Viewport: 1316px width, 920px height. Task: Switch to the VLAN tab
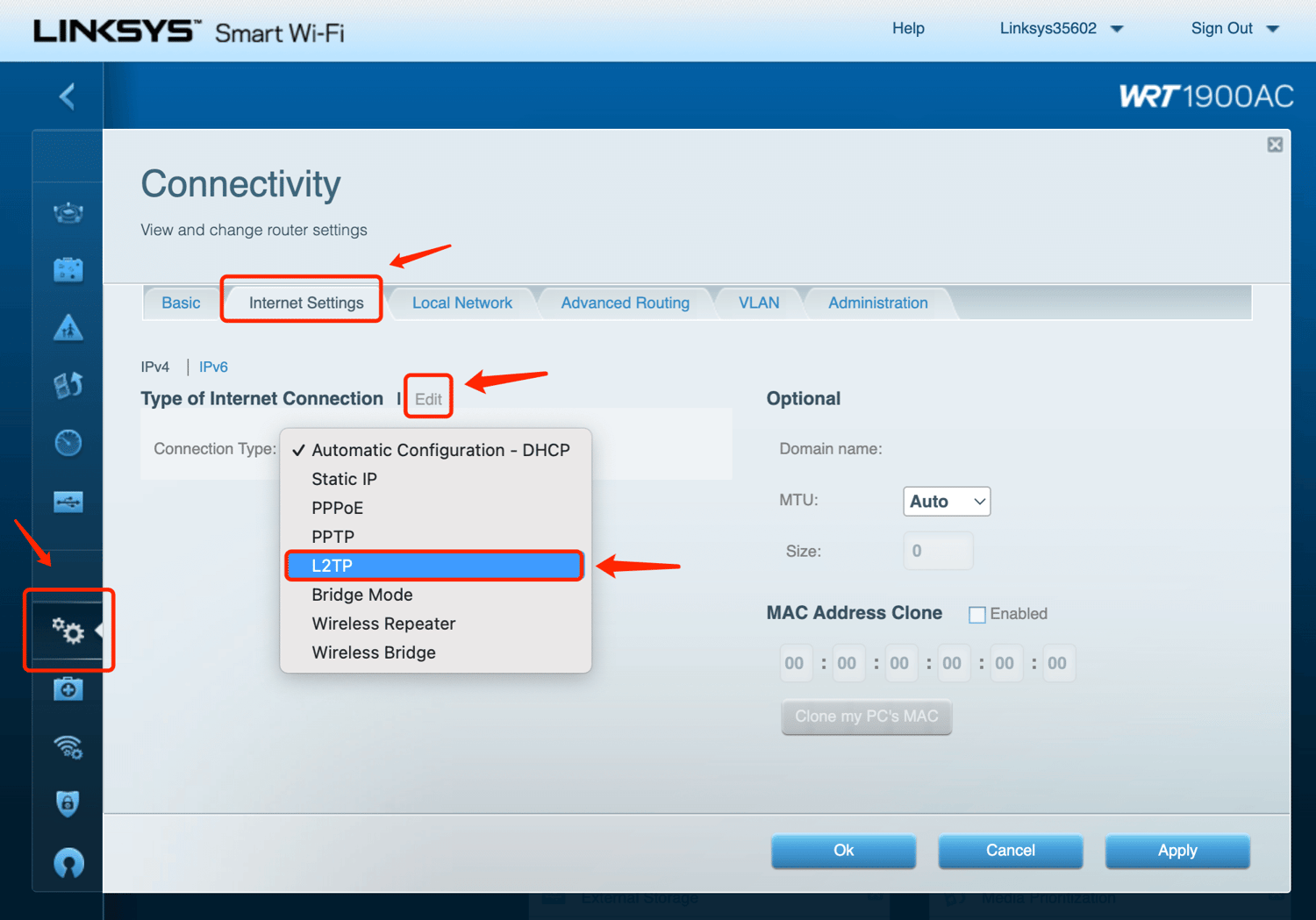point(758,303)
